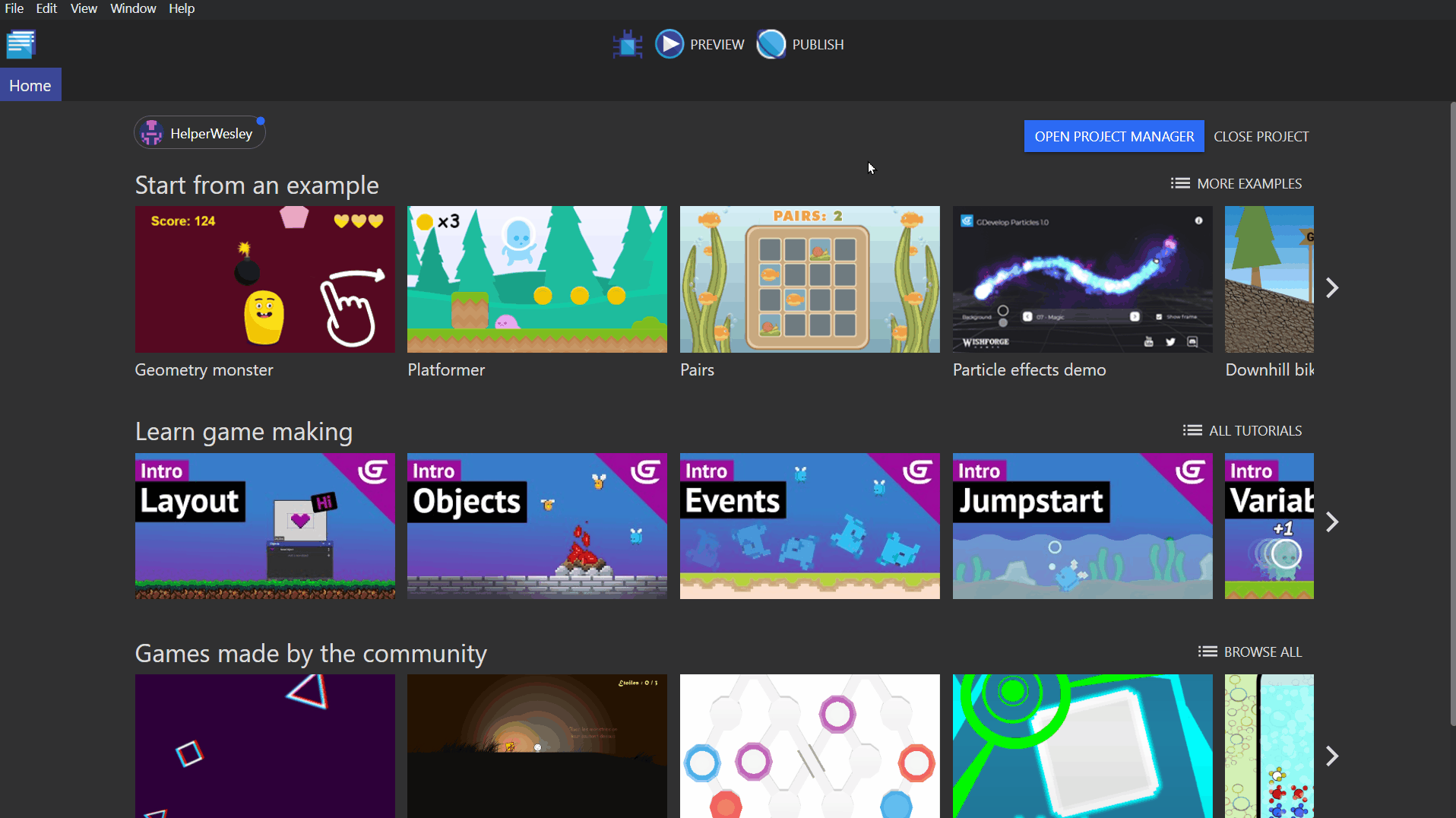1456x818 pixels.
Task: Open the HelperWesley profile avatar
Action: 152,133
